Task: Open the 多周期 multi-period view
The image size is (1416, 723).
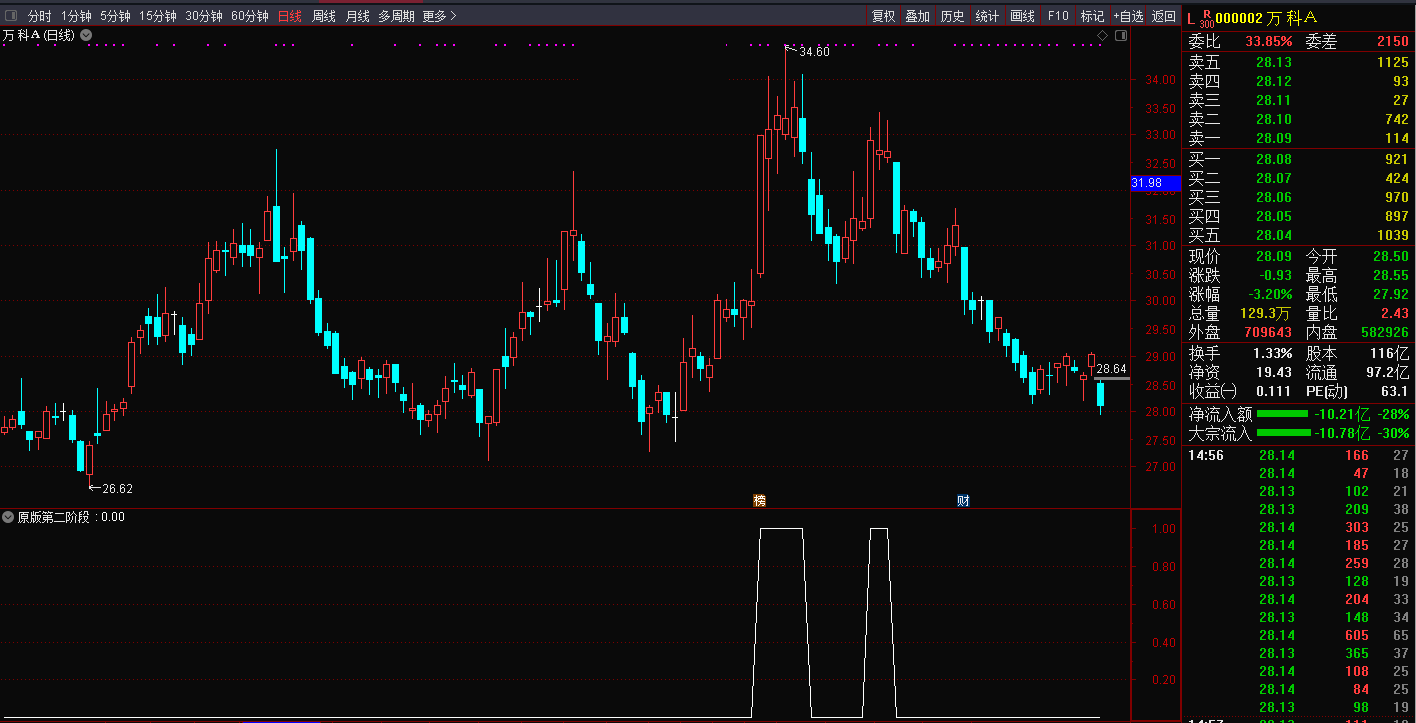Action: pos(396,16)
